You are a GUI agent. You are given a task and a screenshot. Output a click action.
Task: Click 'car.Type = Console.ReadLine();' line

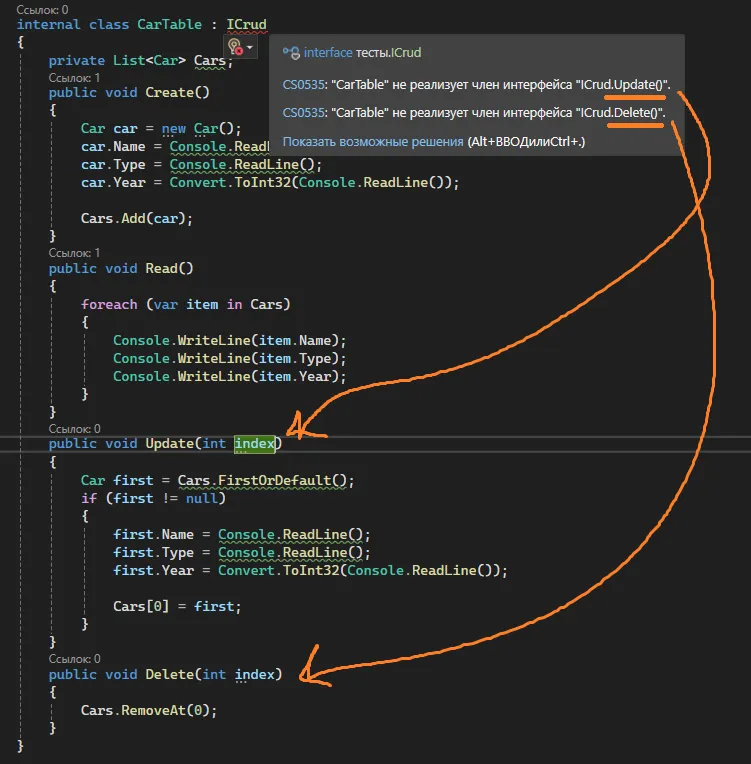tap(202, 165)
